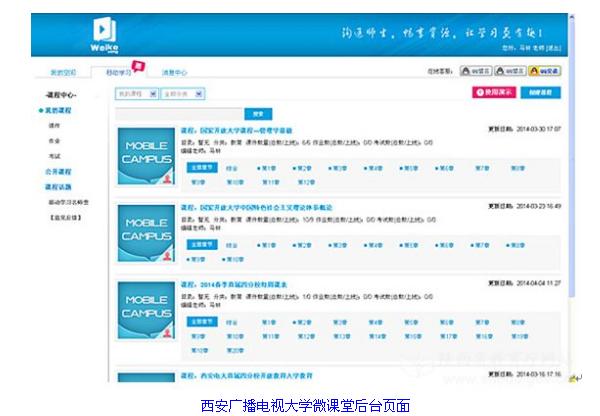Image resolution: width=600 pixels, height=416 pixels.
Task: Open 作业 in the sidebar
Action: (54, 141)
